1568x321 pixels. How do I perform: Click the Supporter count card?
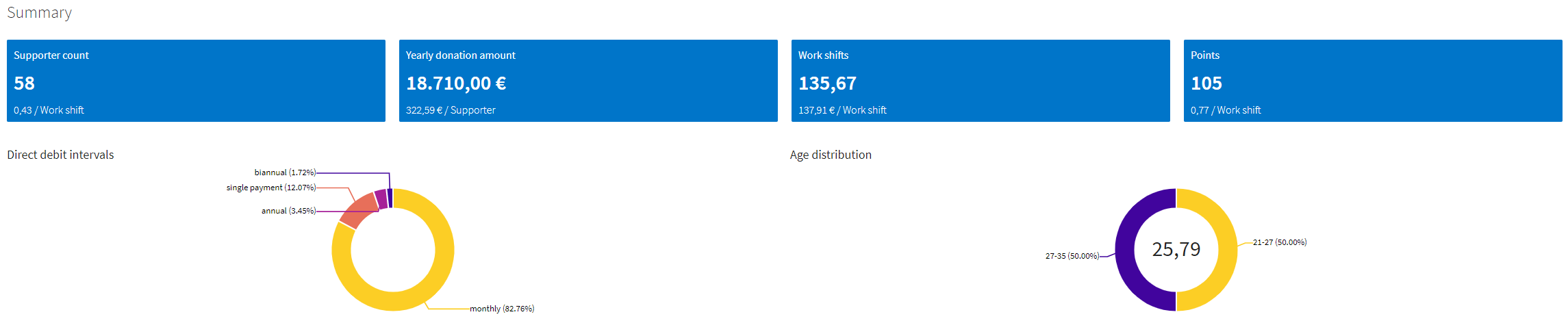click(196, 81)
